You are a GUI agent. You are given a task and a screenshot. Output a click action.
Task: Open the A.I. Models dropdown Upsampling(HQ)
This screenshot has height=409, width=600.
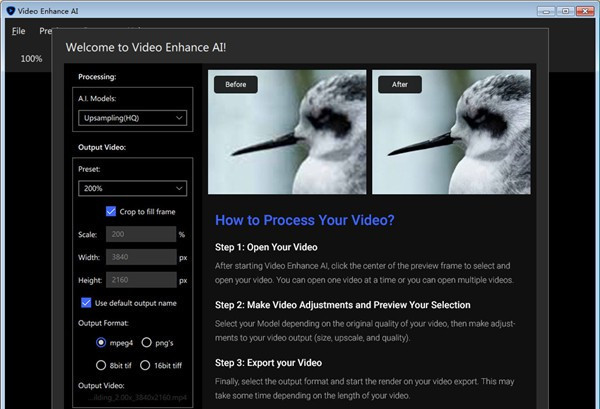[132, 118]
